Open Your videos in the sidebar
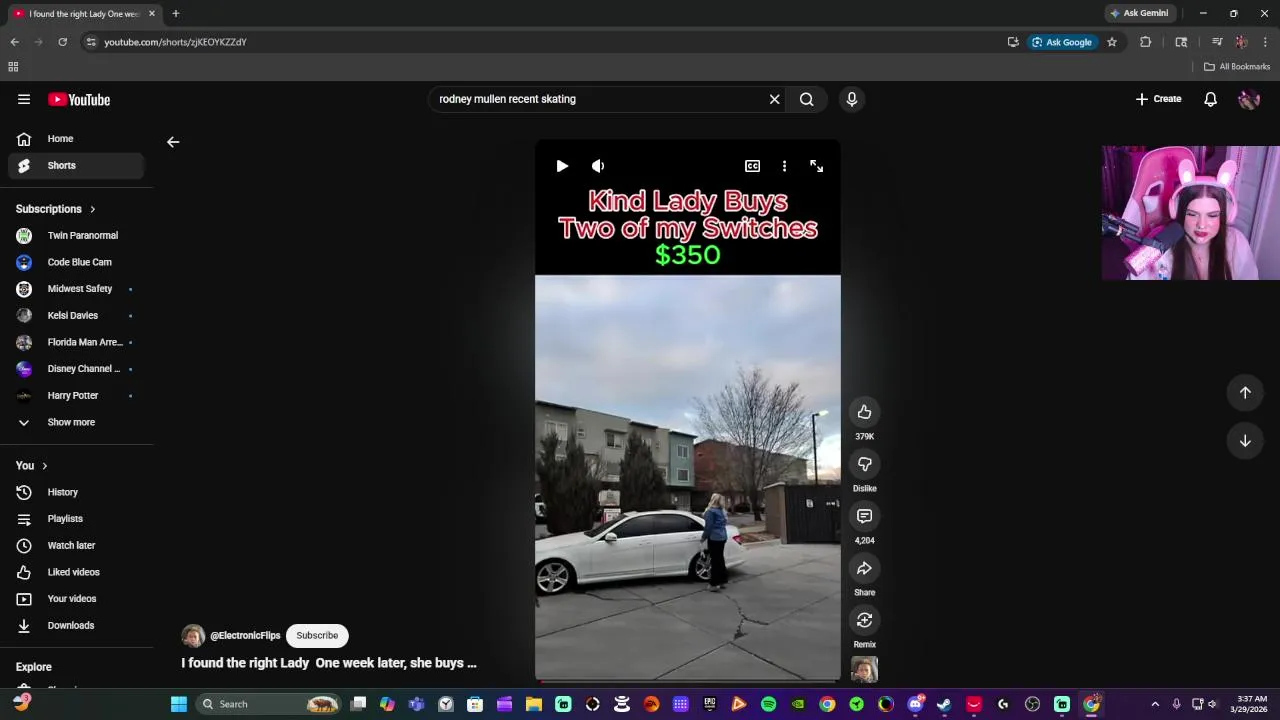The height and width of the screenshot is (720, 1280). tap(76, 599)
